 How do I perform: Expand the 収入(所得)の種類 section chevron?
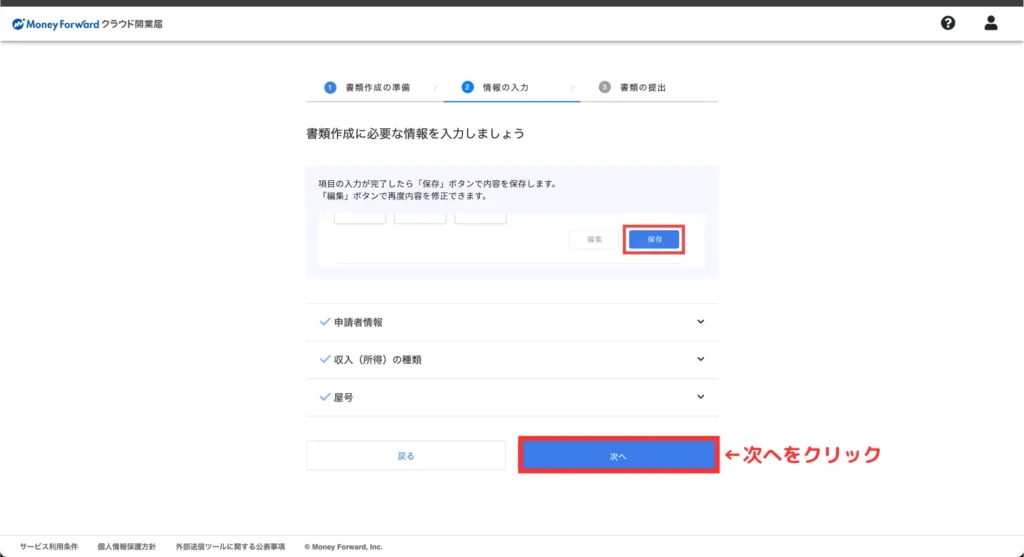click(x=700, y=359)
